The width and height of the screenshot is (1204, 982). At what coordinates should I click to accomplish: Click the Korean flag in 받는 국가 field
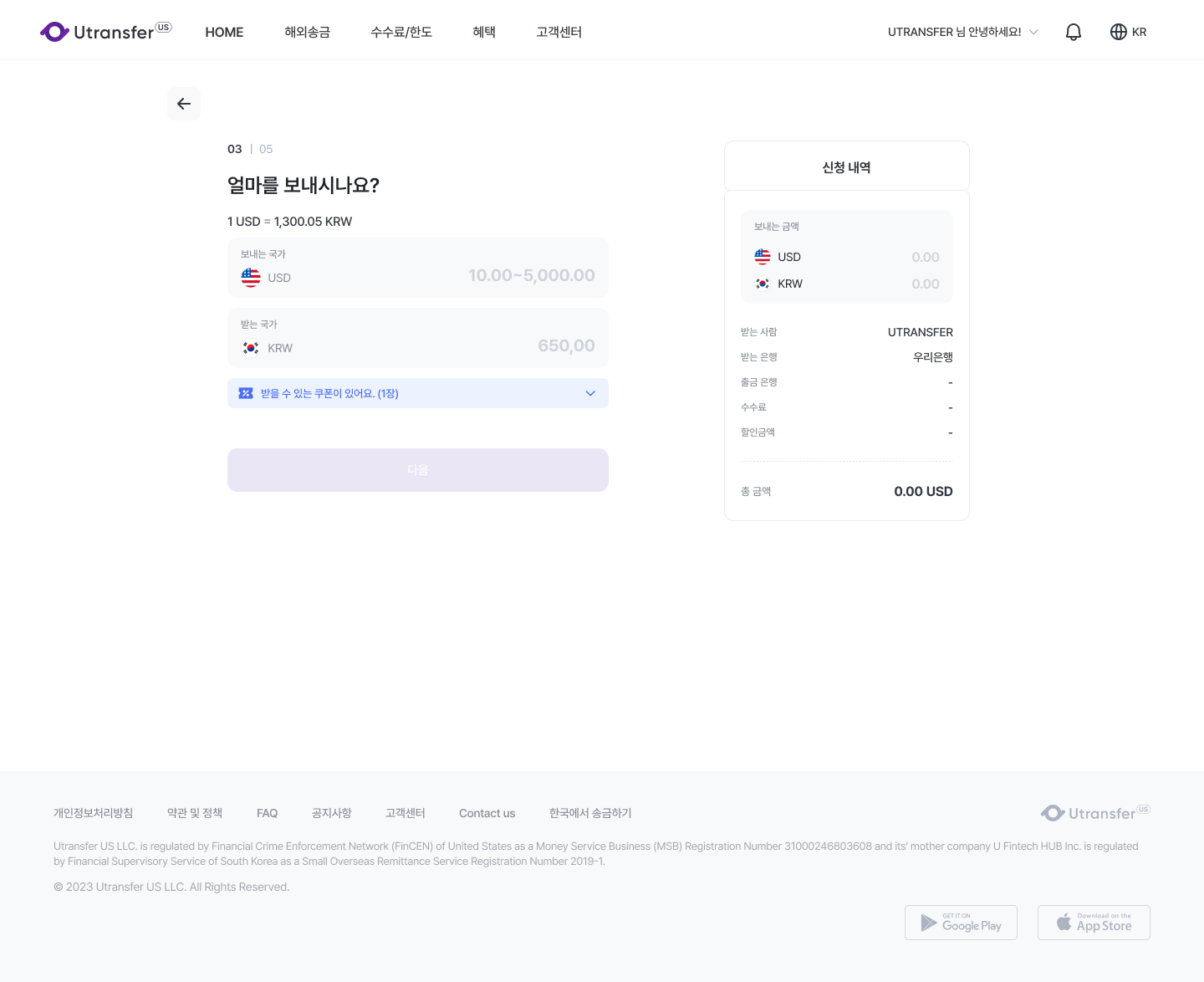[251, 348]
